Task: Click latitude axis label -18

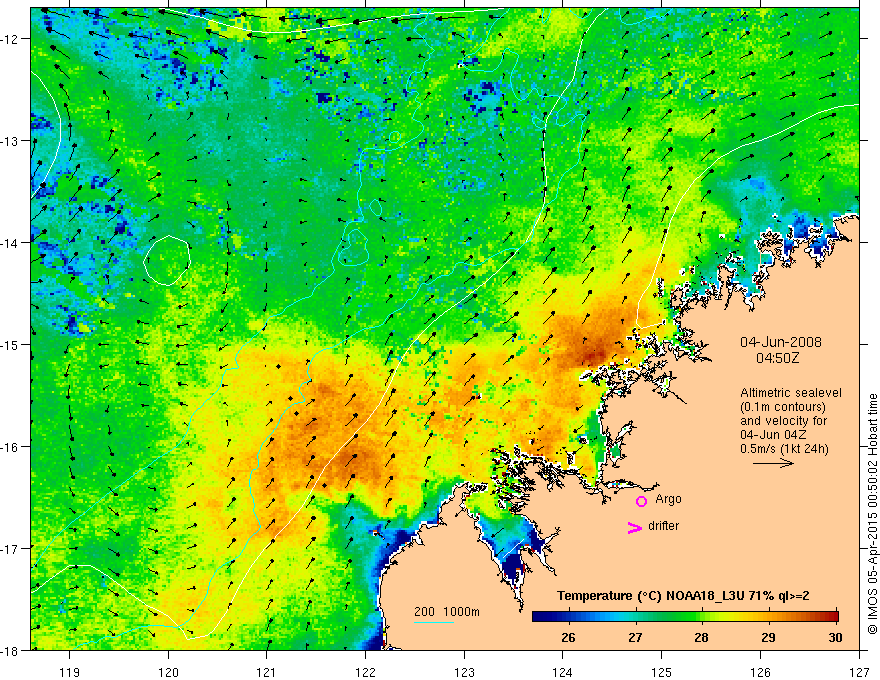Action: [11, 650]
